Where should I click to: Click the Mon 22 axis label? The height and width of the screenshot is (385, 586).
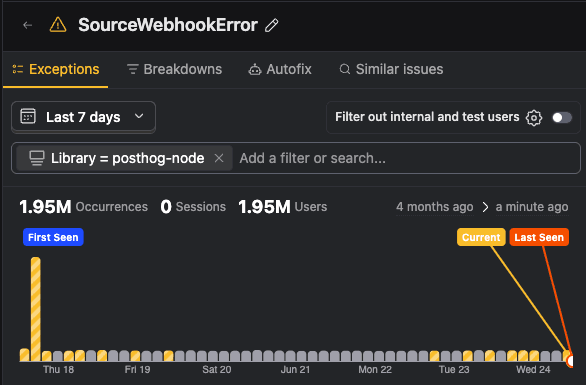(375, 370)
